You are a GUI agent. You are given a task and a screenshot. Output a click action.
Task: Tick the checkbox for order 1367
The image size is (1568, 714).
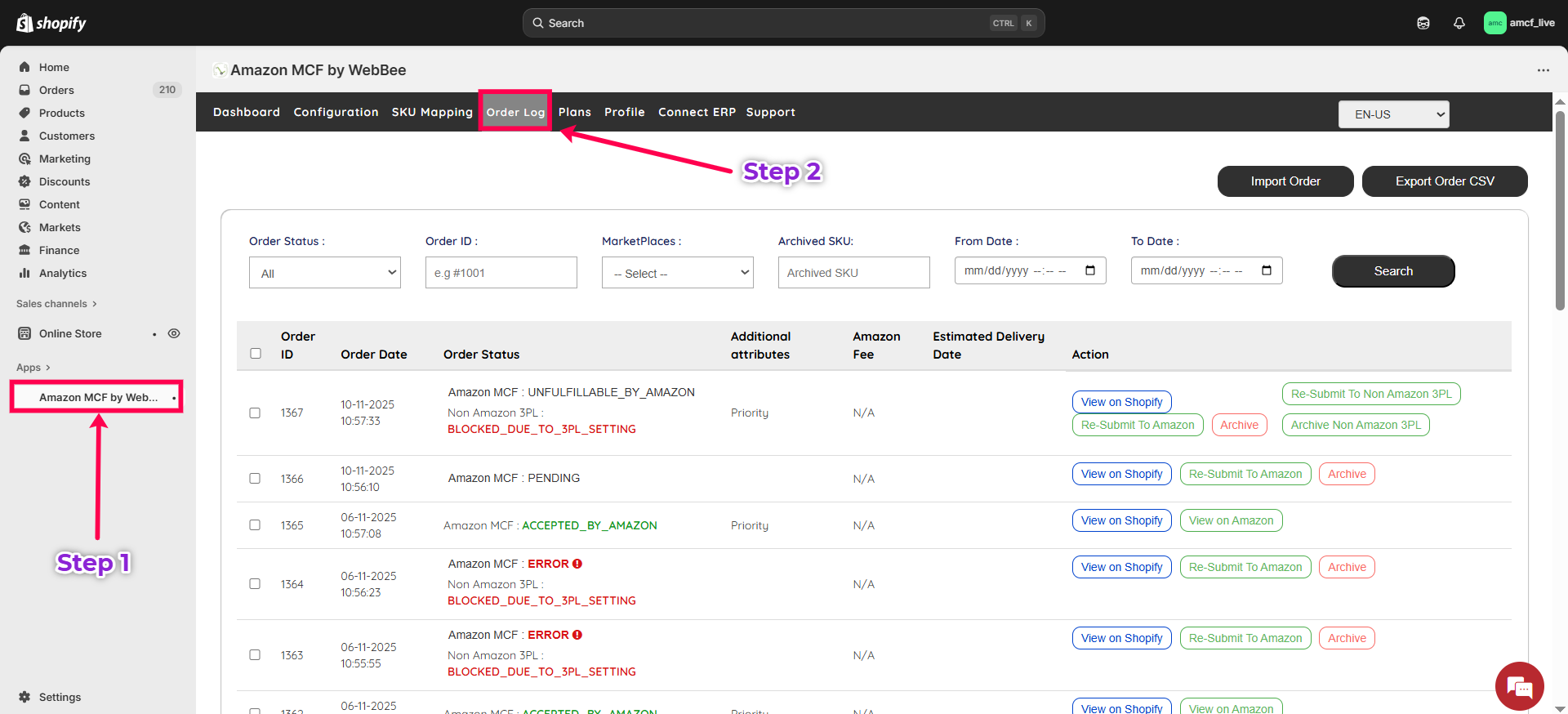pos(255,413)
